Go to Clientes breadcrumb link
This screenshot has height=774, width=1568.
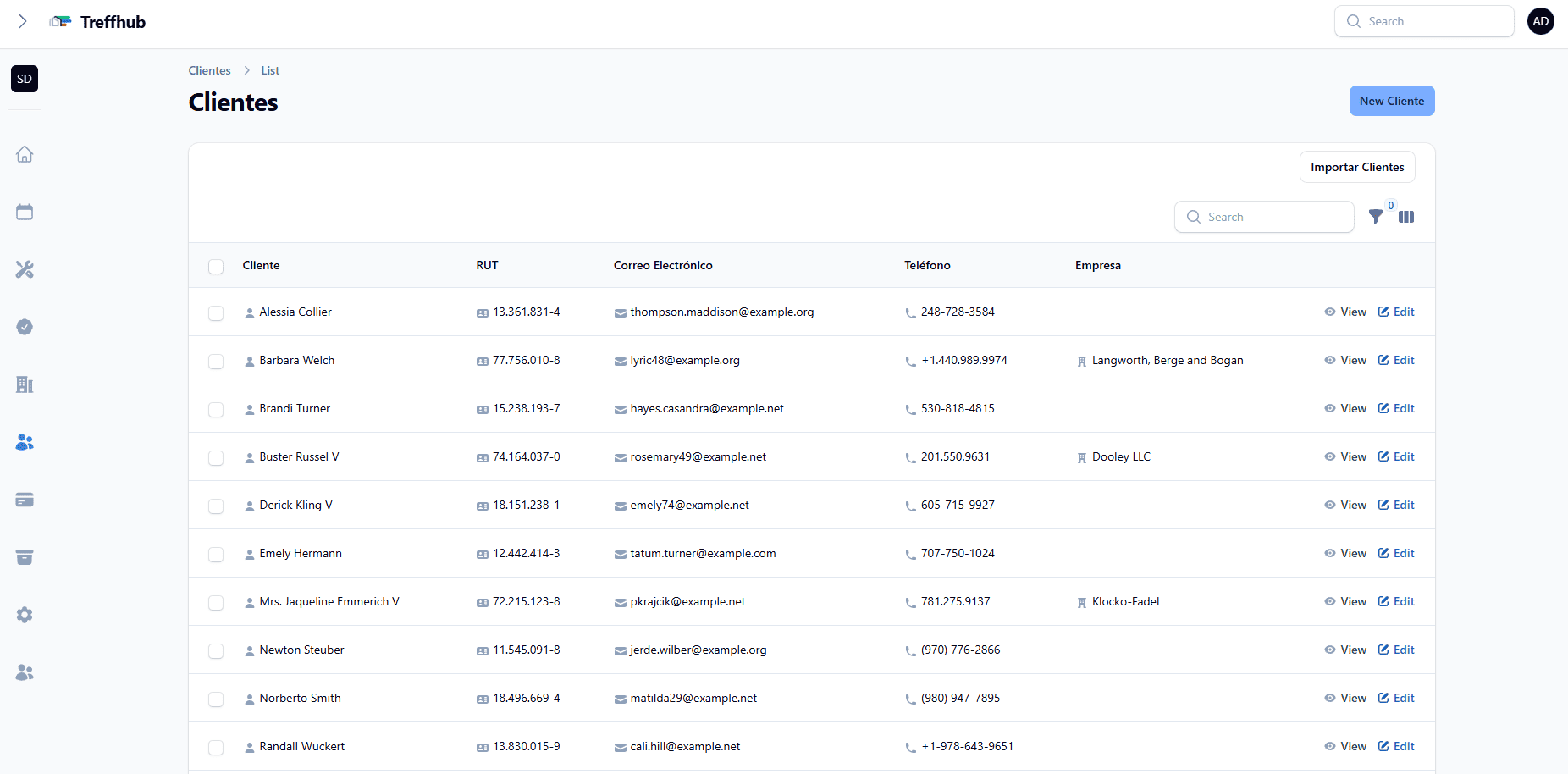click(x=209, y=70)
